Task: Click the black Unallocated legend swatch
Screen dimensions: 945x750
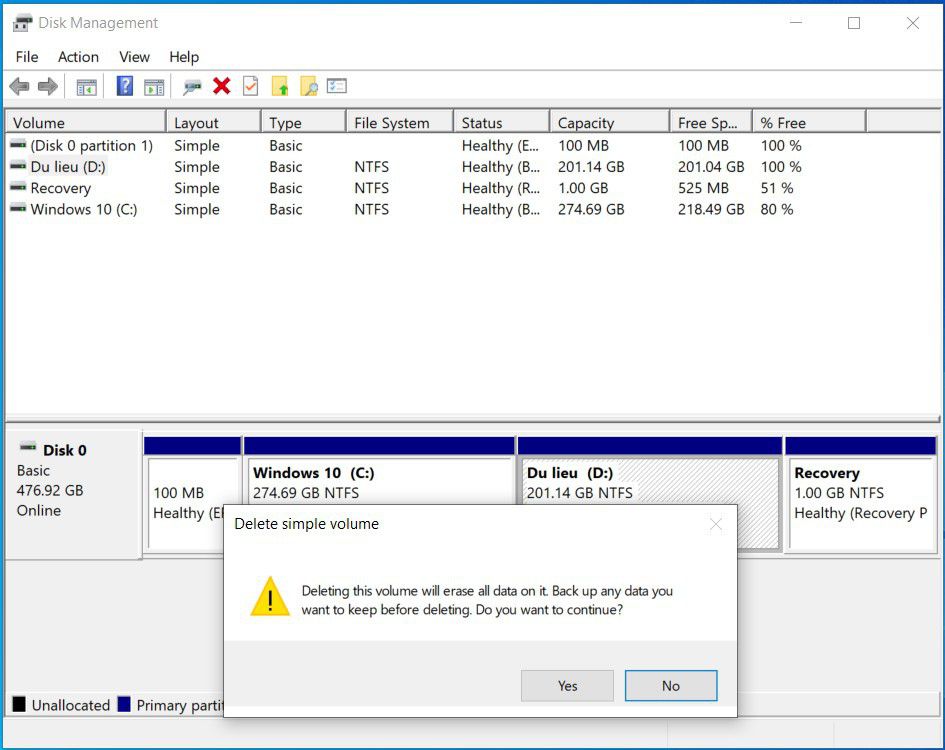Action: pyautogui.click(x=19, y=705)
